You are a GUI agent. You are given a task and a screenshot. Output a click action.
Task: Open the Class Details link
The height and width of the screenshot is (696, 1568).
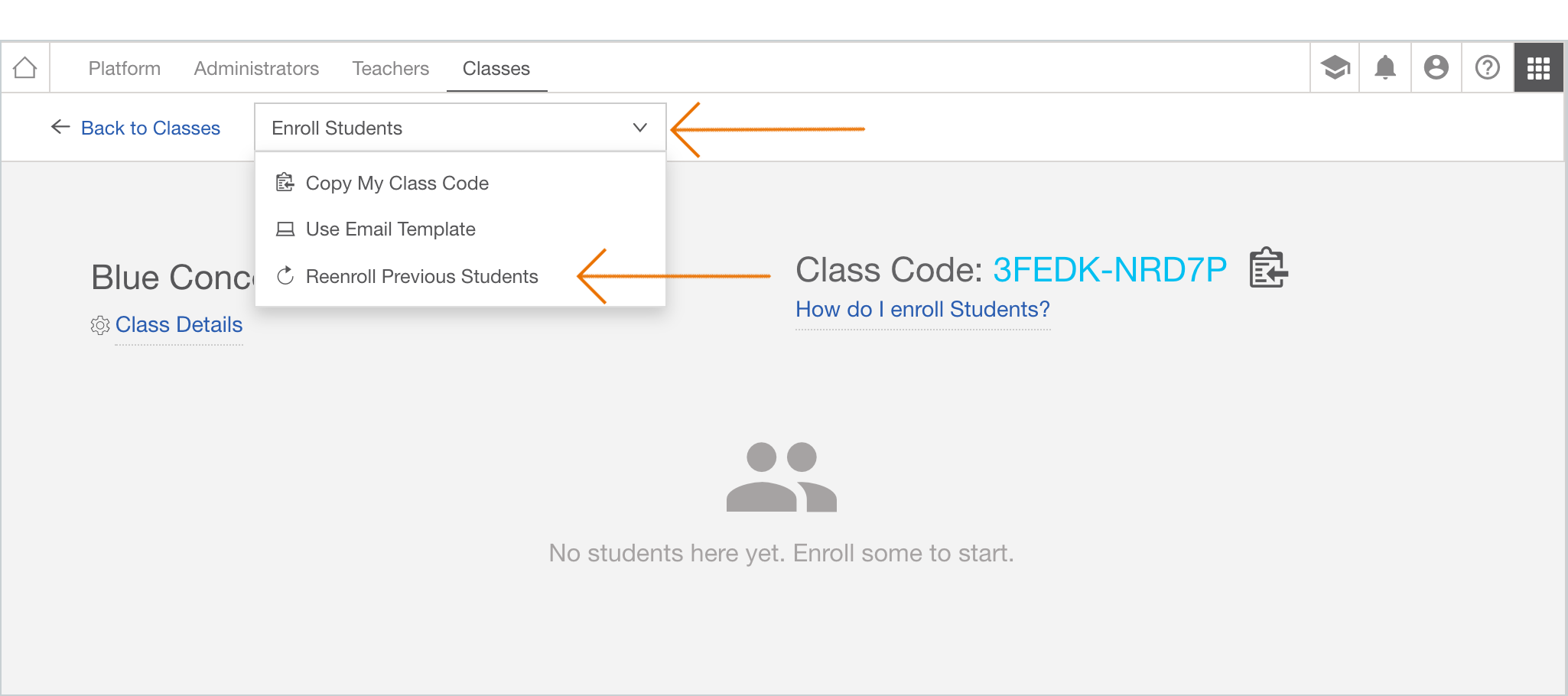tap(179, 325)
